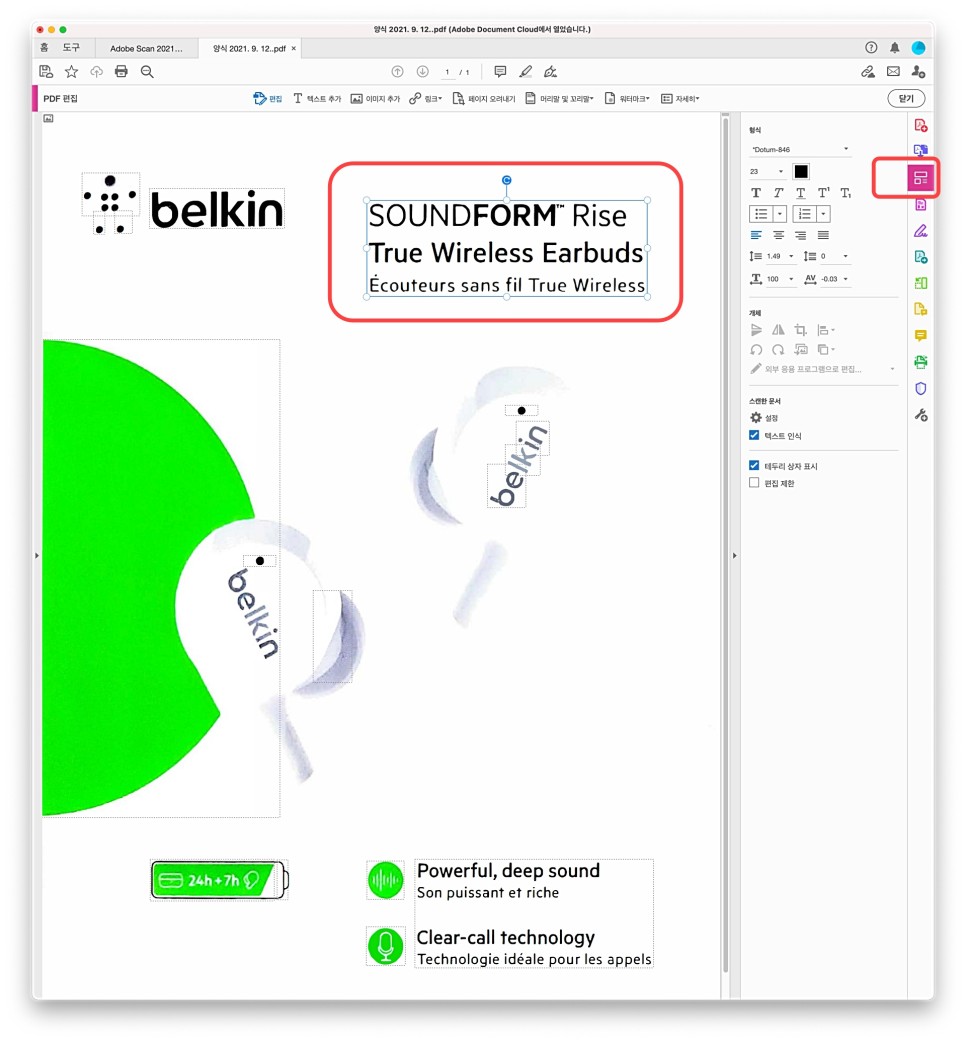Center align the text
Image resolution: width=966 pixels, height=1042 pixels.
click(x=779, y=235)
